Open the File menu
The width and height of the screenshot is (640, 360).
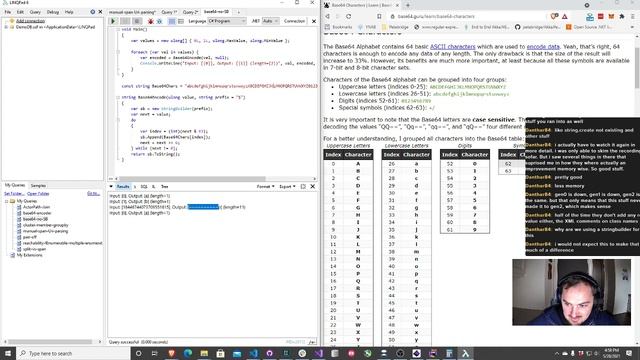(x=8, y=12)
